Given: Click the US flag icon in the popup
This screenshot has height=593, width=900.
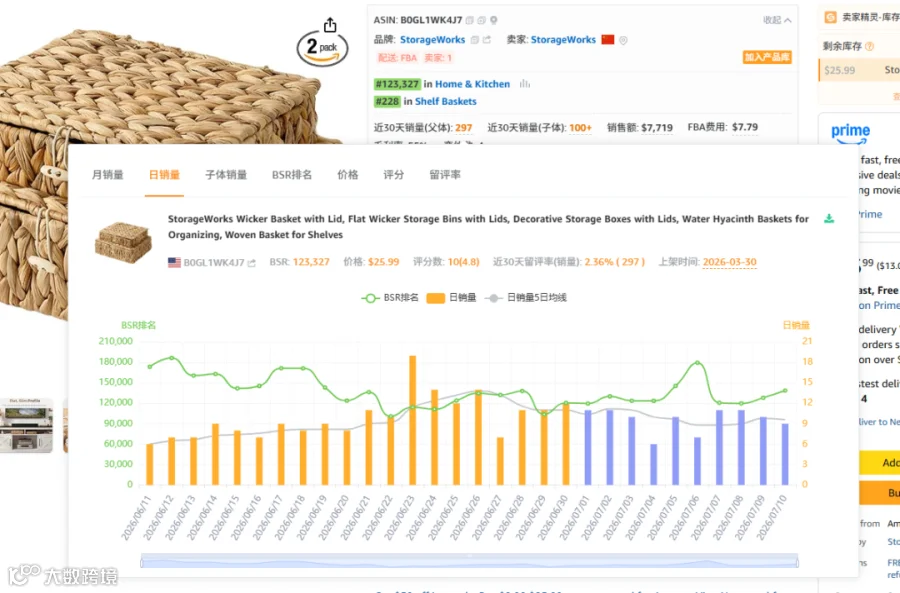Looking at the screenshot, I should click(x=174, y=262).
